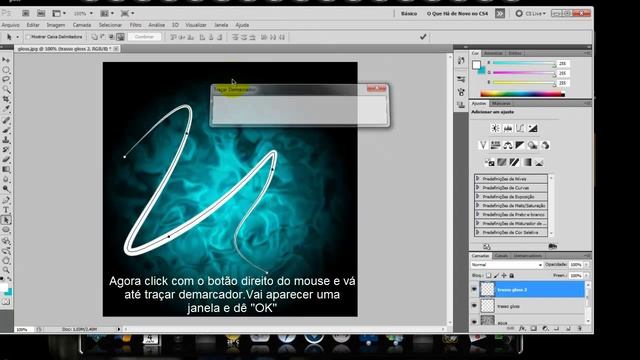Click the Opacidade value field
Screen dimensions: 640x360
click(x=576, y=265)
